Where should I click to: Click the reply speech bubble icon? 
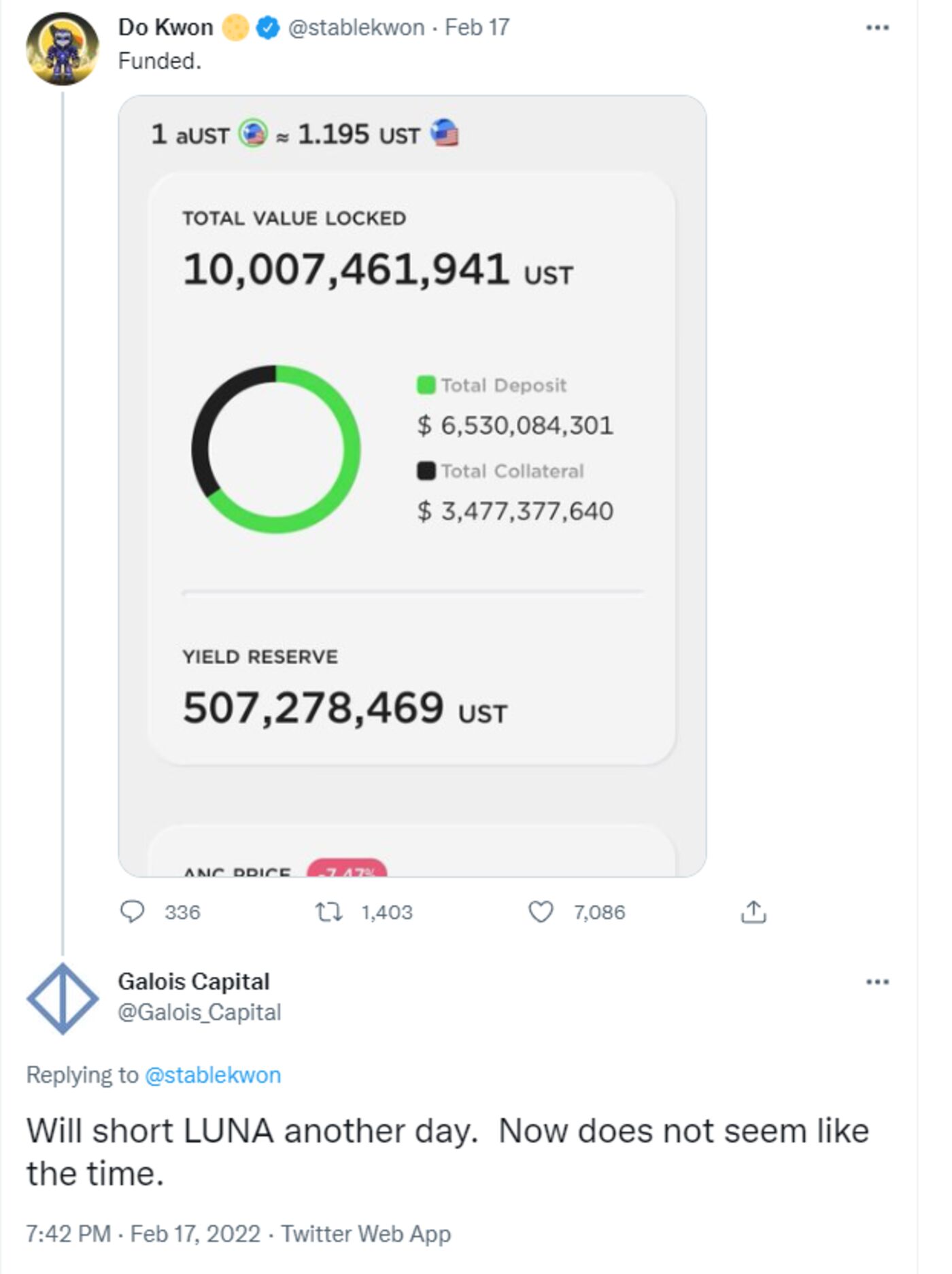point(132,912)
